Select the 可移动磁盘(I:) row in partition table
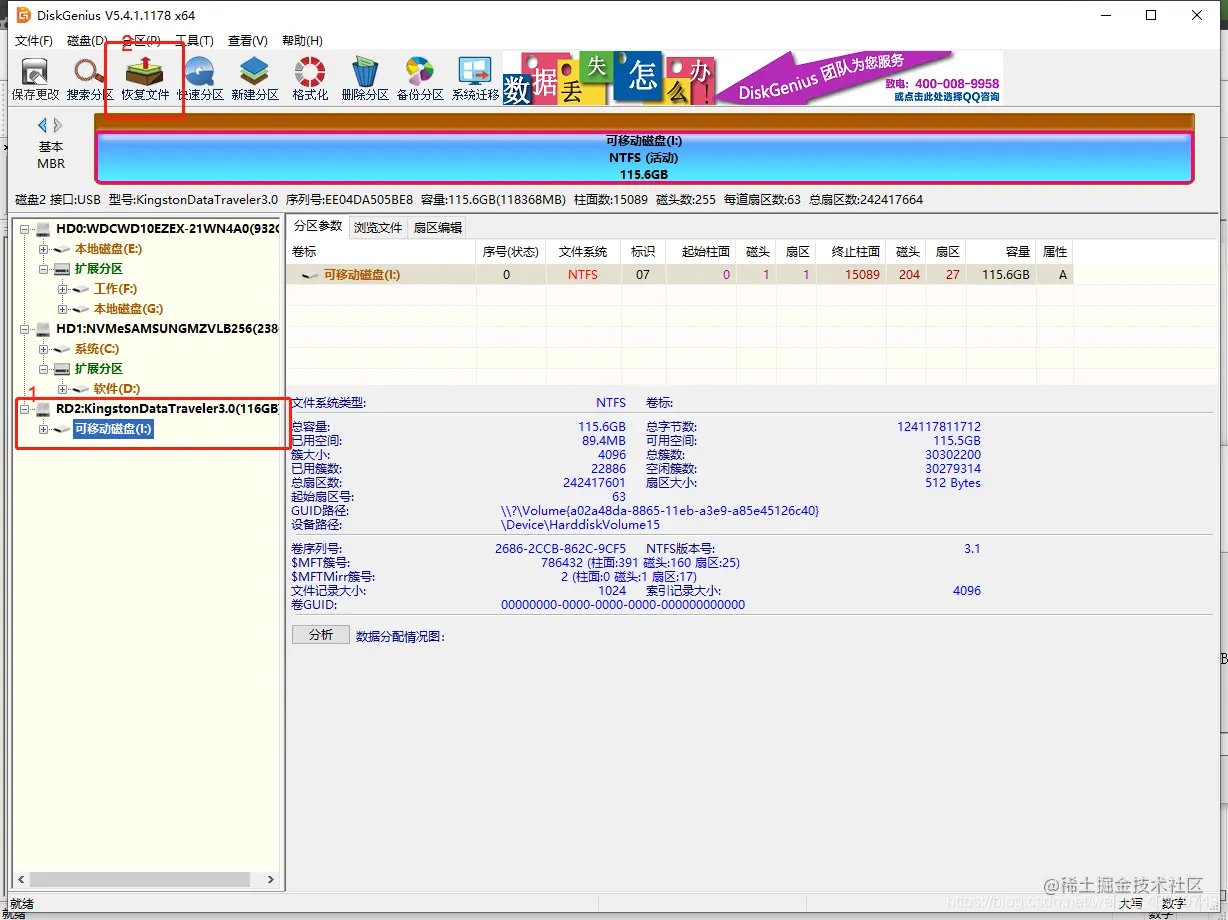The width and height of the screenshot is (1228, 920). click(x=680, y=274)
